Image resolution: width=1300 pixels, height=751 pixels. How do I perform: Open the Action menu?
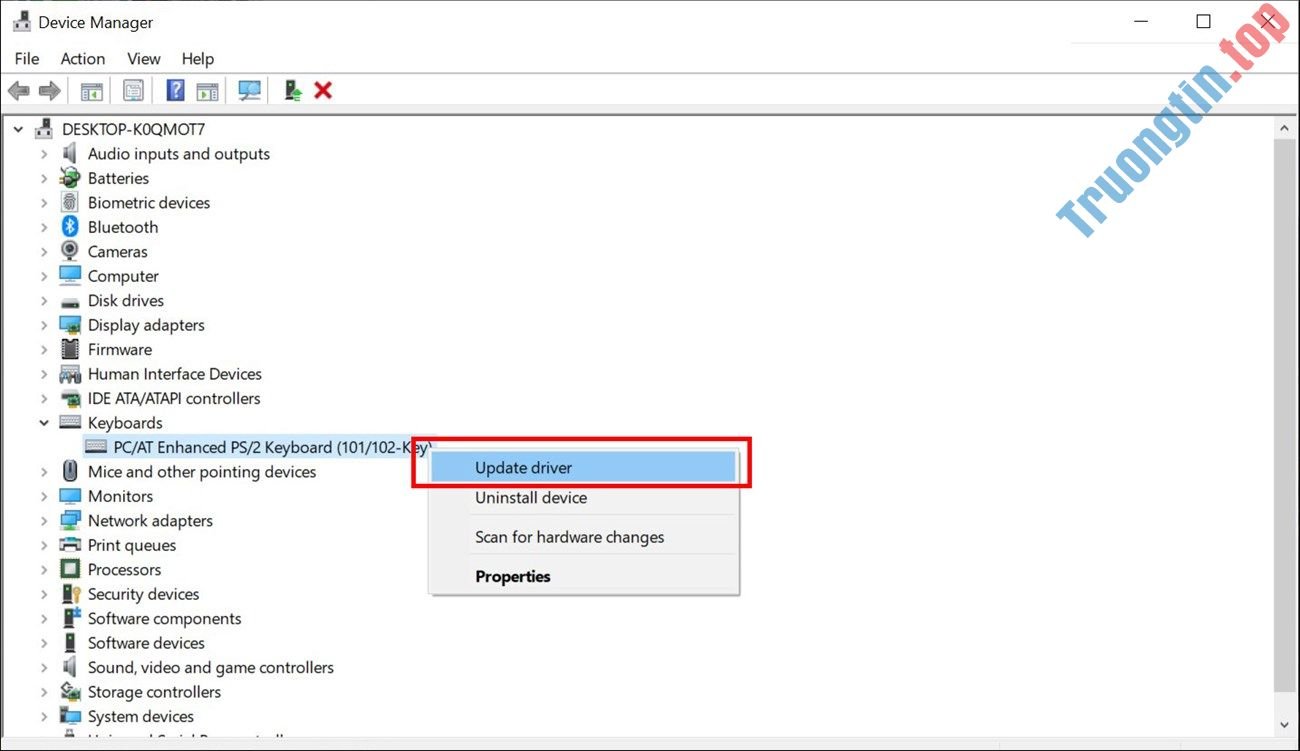pos(82,59)
